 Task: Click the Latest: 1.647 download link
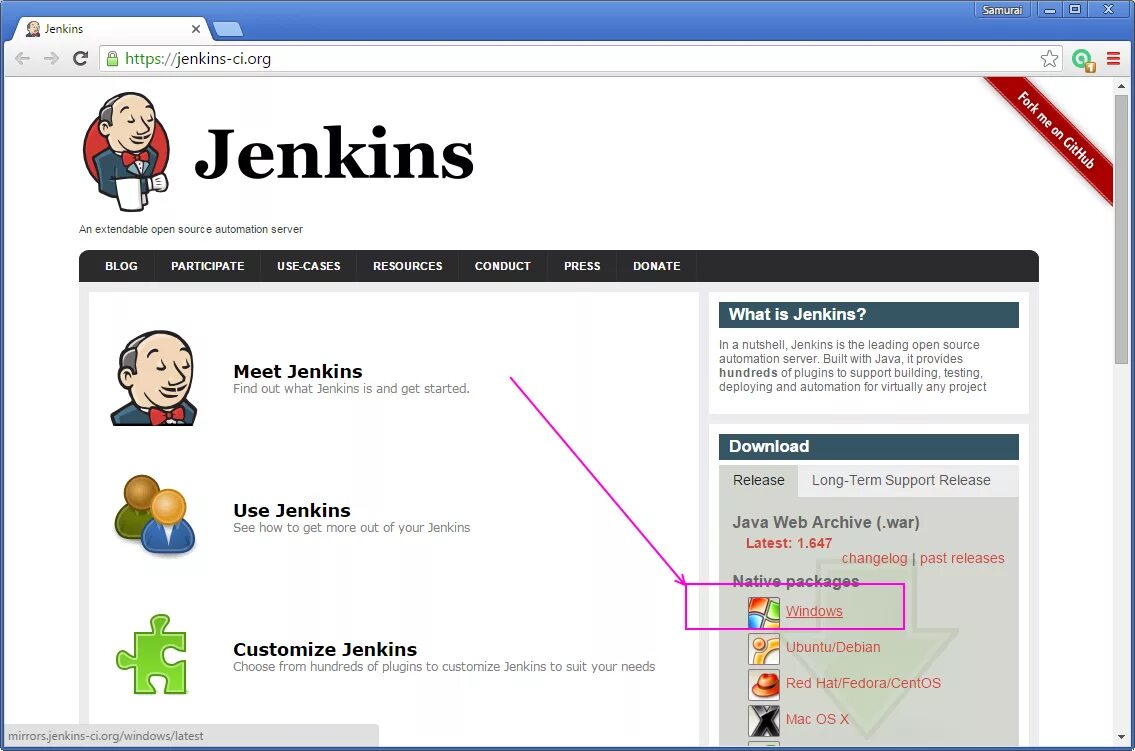pos(789,543)
